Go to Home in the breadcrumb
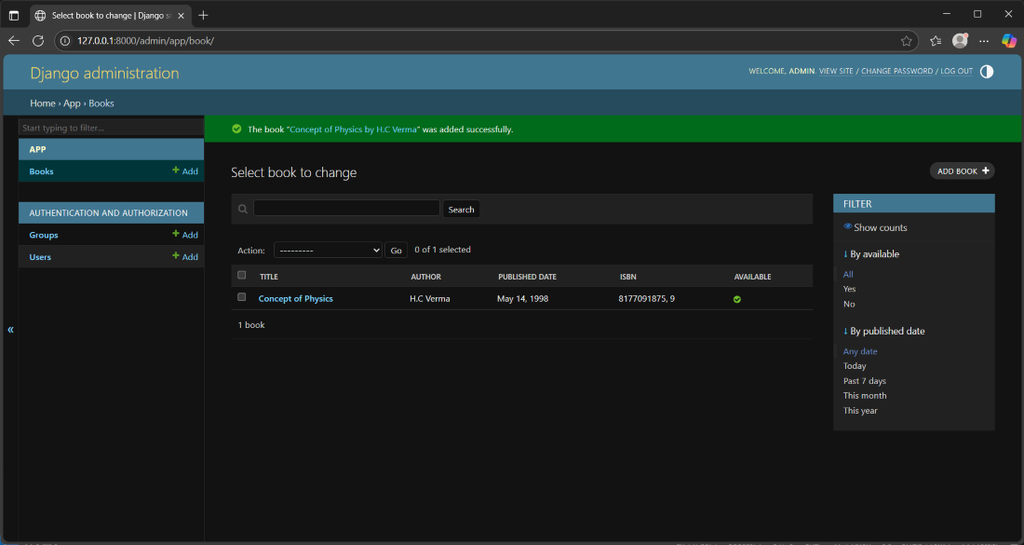The width and height of the screenshot is (1024, 545). 42,103
